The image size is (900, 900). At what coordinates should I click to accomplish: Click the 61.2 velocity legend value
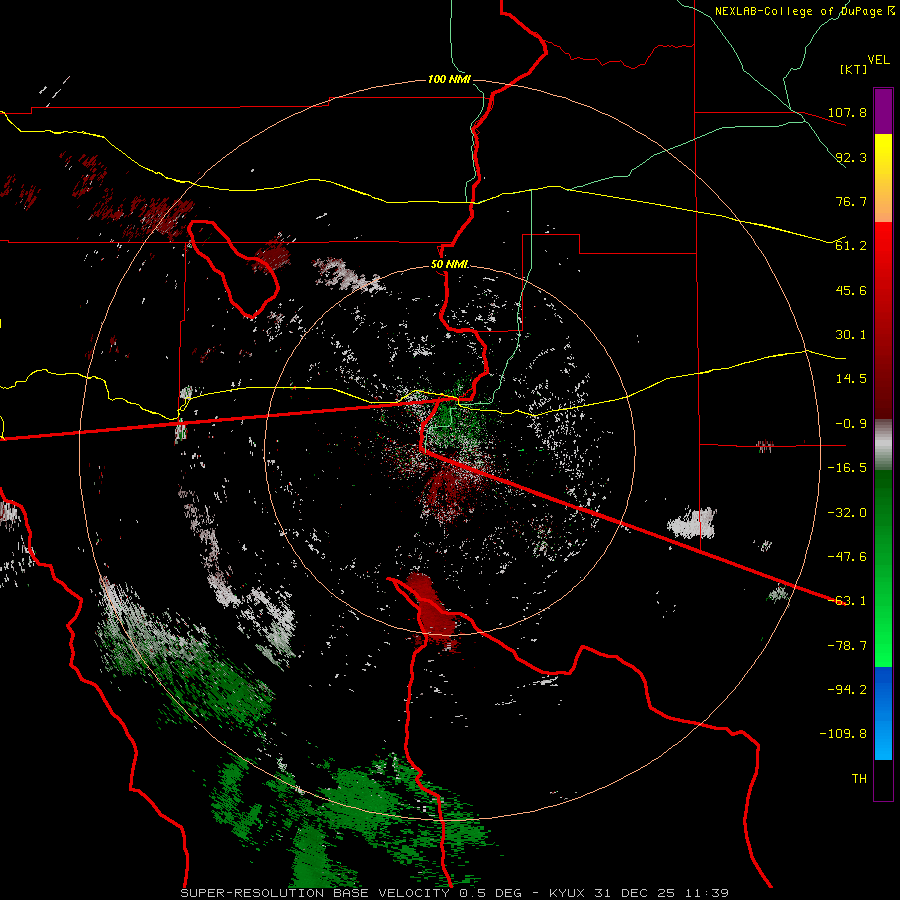click(x=851, y=246)
